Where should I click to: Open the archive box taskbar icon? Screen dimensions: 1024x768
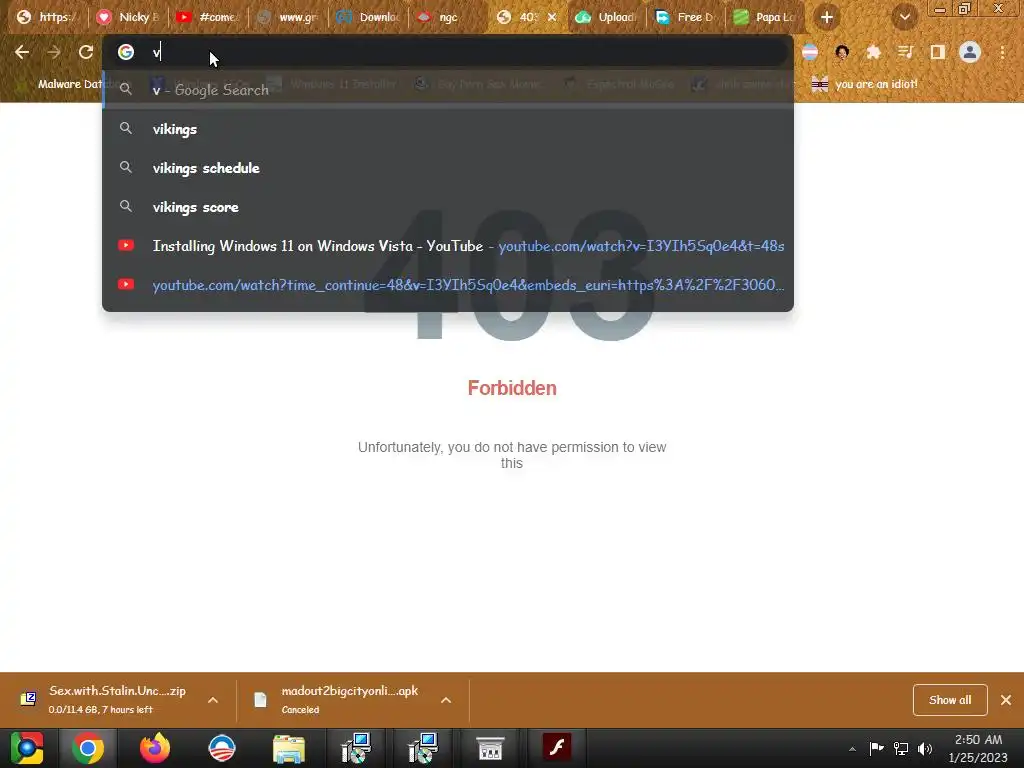pos(490,748)
